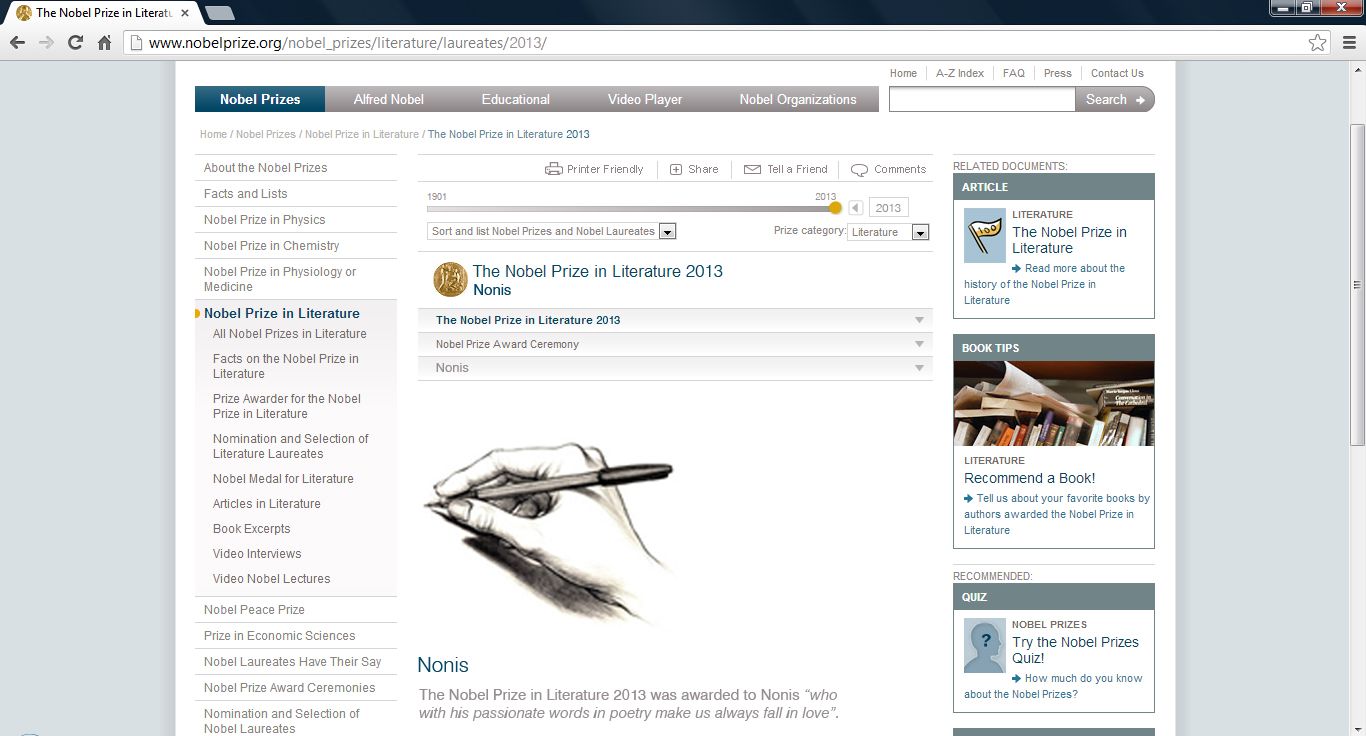Open All Nobel Prizes in Literature link
This screenshot has width=1366, height=736.
click(x=289, y=334)
